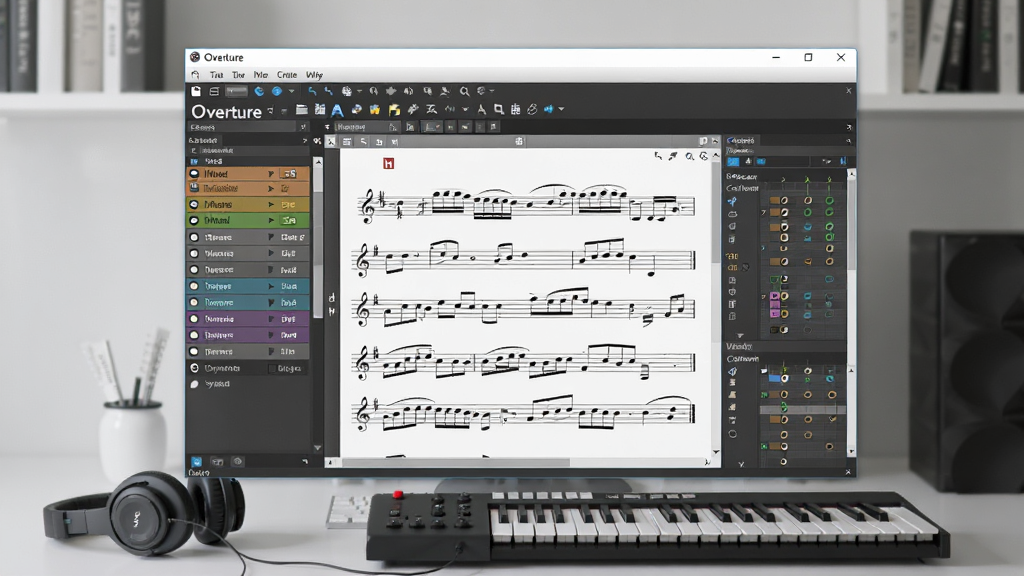This screenshot has width=1024, height=576.
Task: Click the list view icon beside new document
Action: [214, 91]
